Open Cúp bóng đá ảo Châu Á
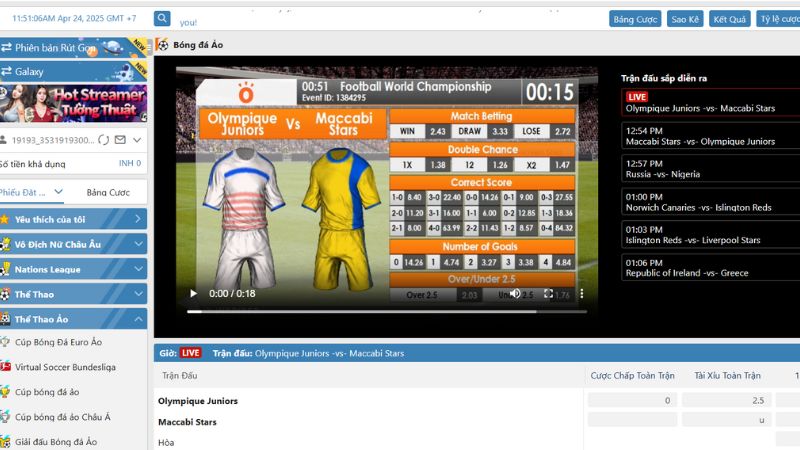The width and height of the screenshot is (800, 450). point(62,417)
